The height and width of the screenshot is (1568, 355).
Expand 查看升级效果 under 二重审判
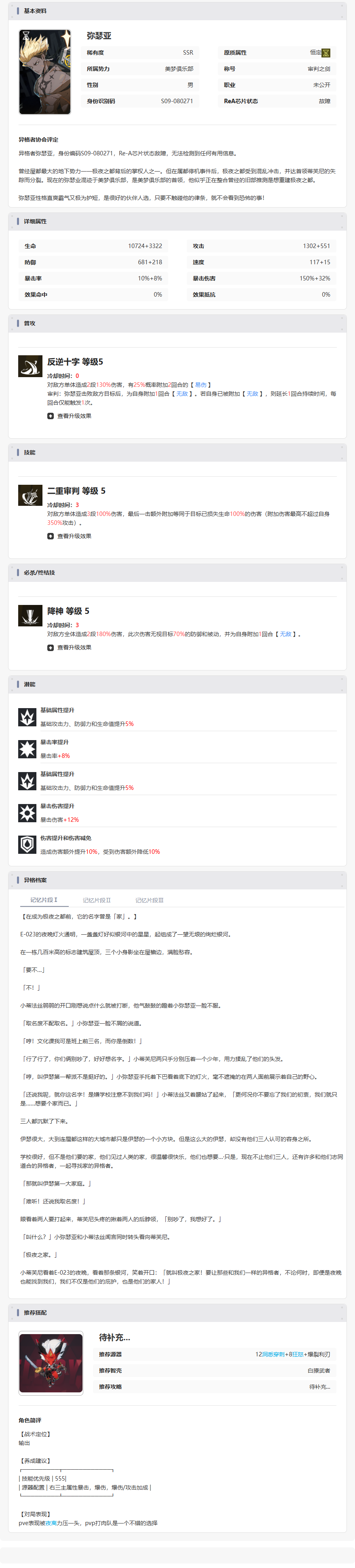point(69,536)
